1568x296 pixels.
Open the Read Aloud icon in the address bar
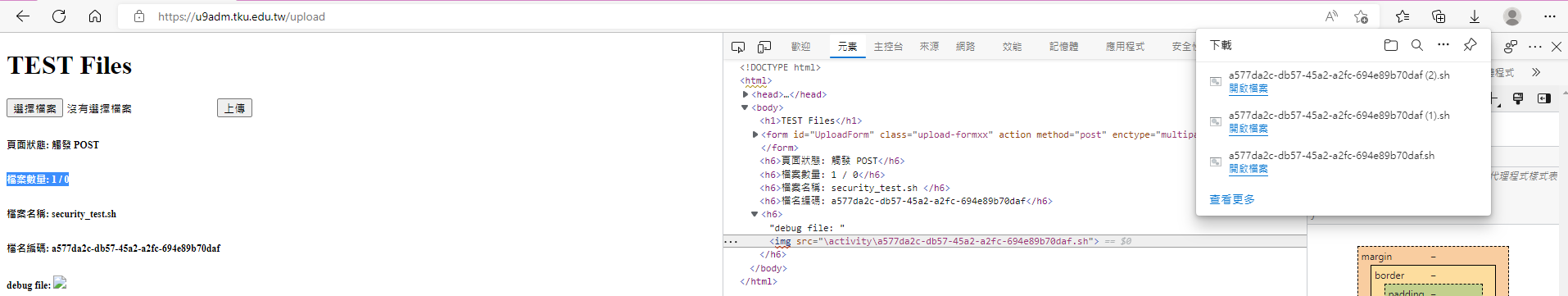tap(1332, 16)
